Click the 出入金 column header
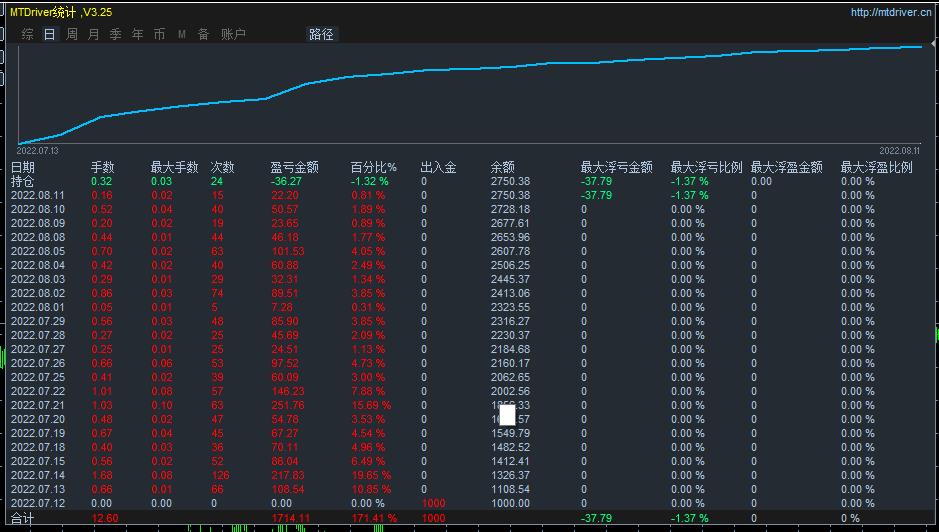The height and width of the screenshot is (532, 939). point(438,167)
